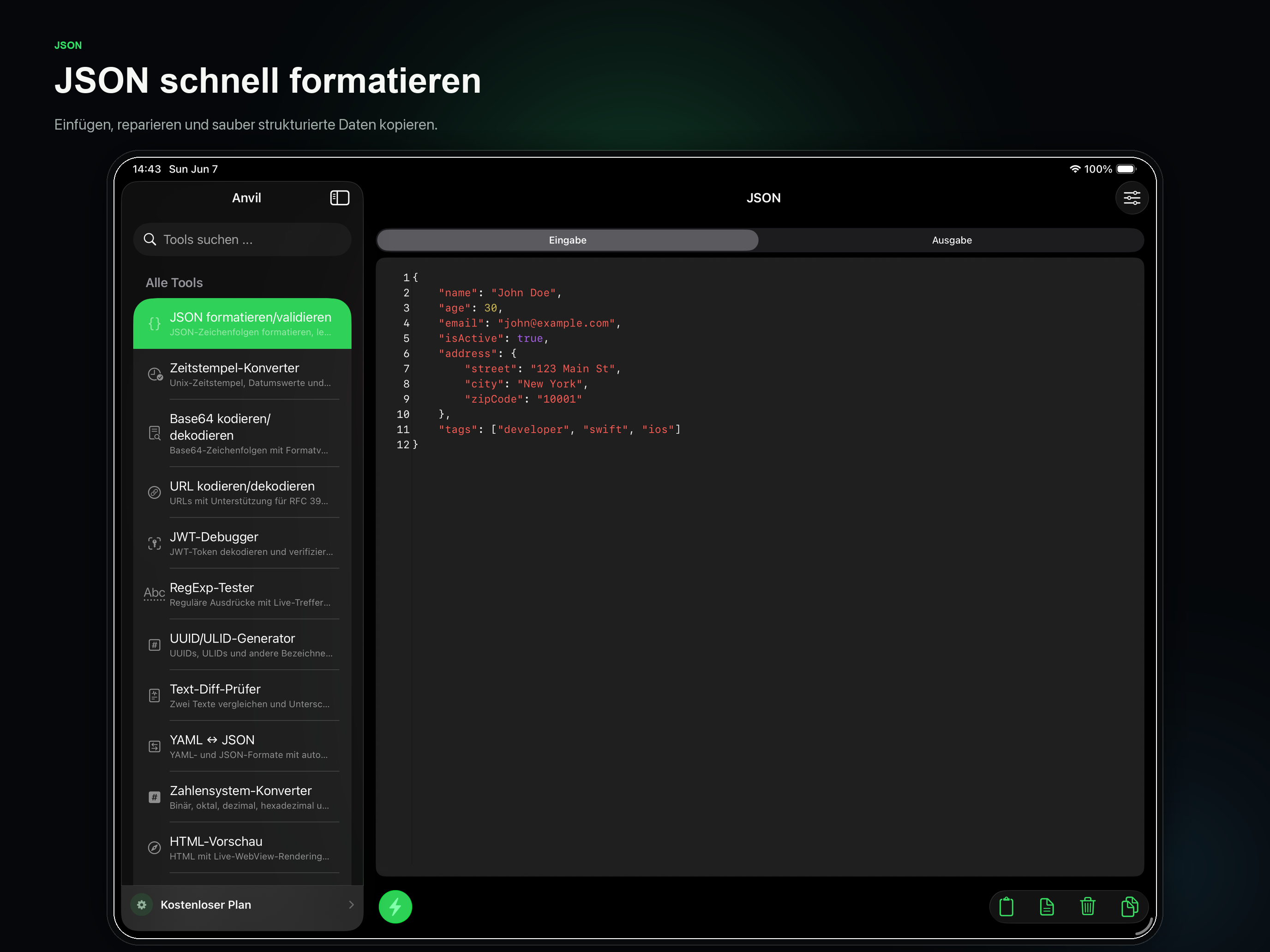
Task: Open the file document icon
Action: (1046, 906)
